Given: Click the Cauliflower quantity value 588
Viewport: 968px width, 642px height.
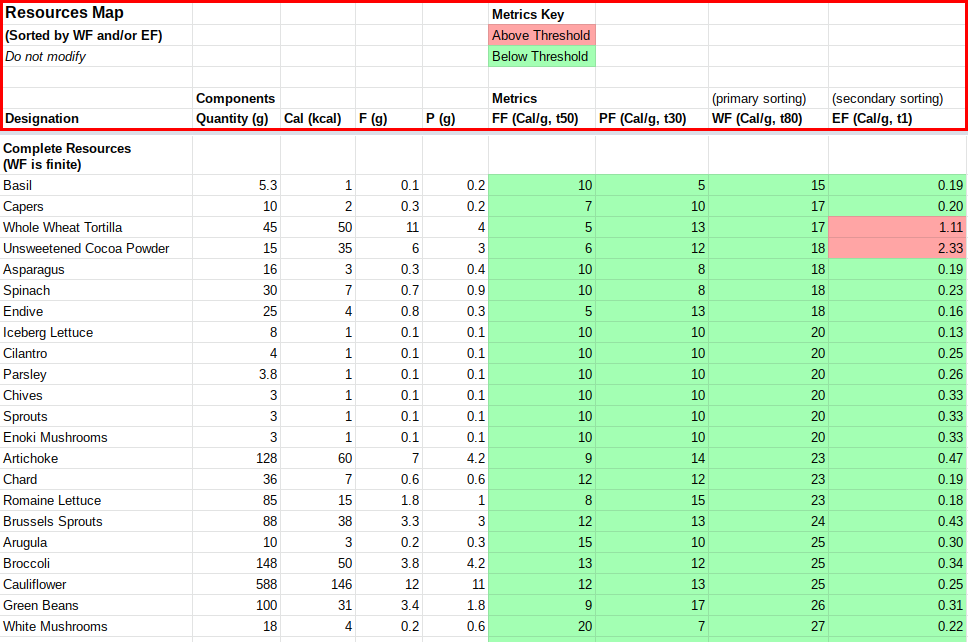Looking at the screenshot, I should coord(236,585).
